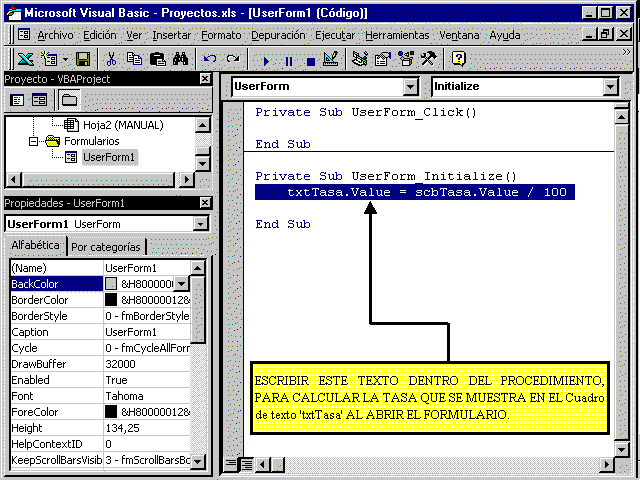Open Depuración menu

(278, 36)
